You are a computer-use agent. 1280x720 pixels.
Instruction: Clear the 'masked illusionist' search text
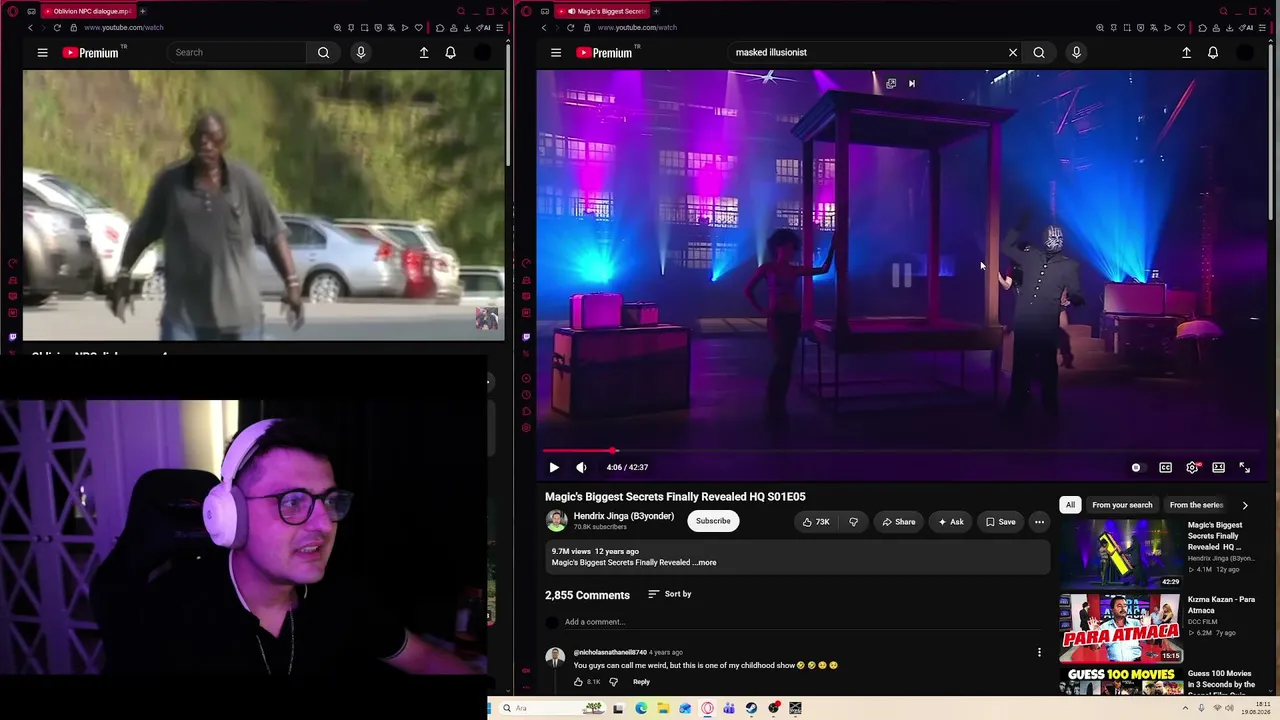click(1013, 52)
